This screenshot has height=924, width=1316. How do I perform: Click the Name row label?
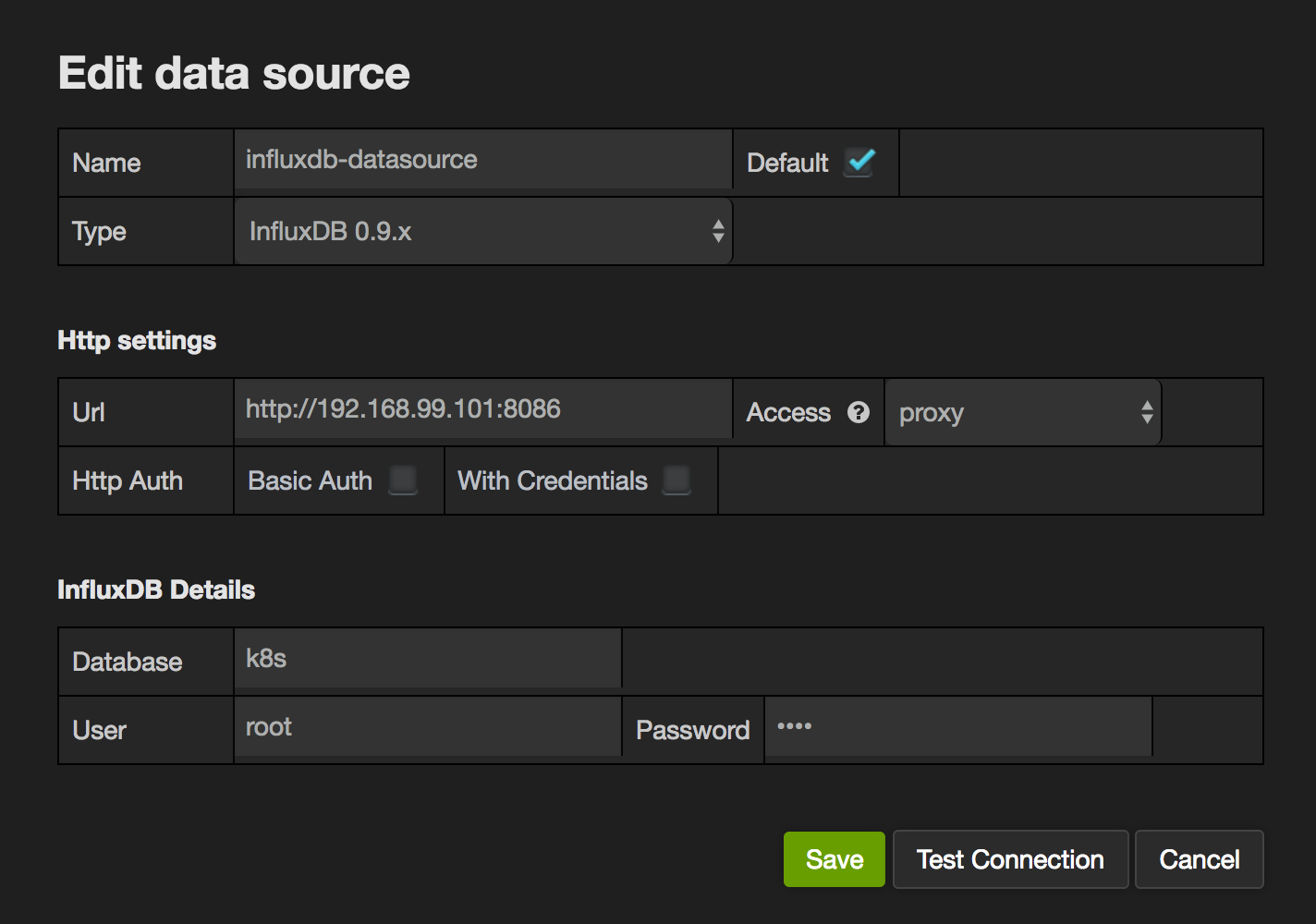point(106,163)
